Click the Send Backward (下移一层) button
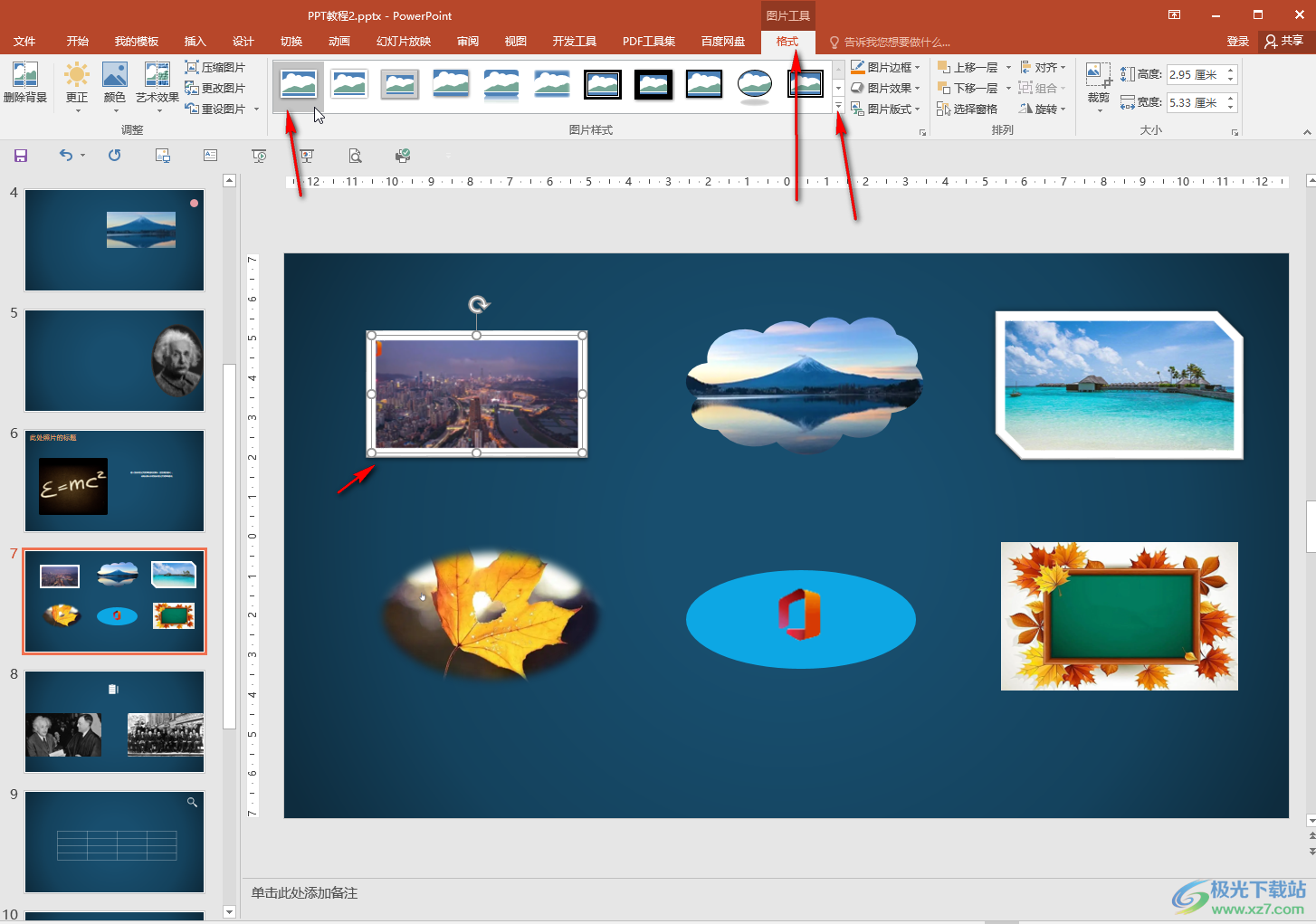 [x=968, y=88]
